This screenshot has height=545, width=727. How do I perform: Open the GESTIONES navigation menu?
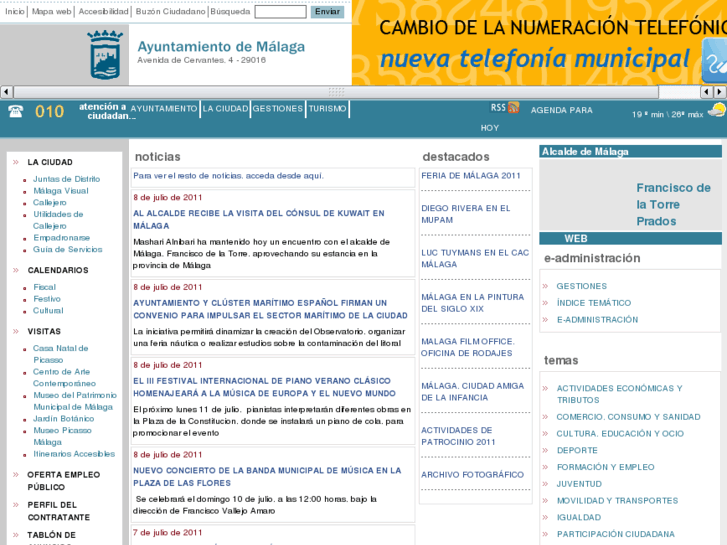(x=278, y=109)
